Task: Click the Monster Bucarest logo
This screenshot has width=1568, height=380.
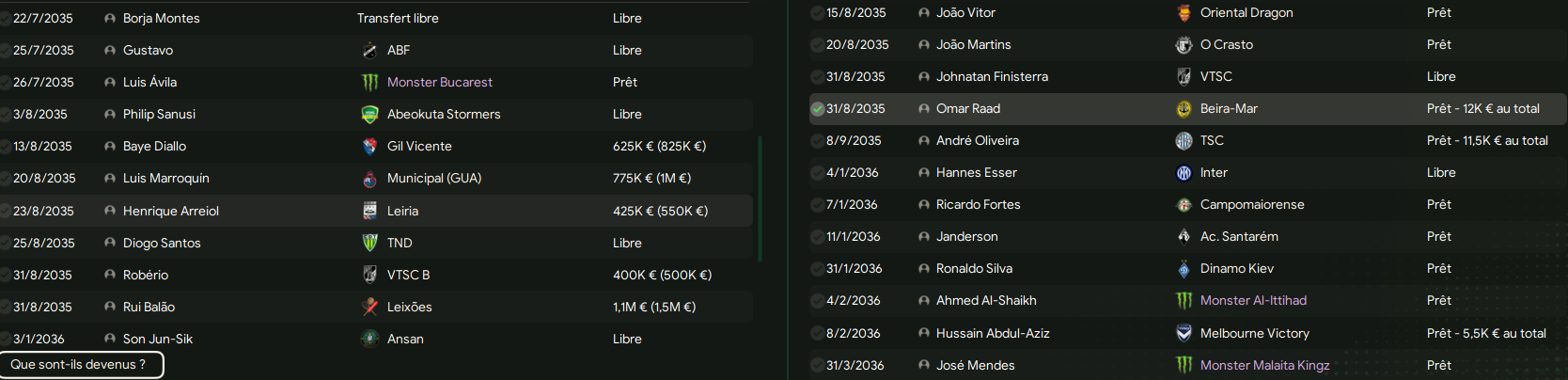Action: 369,82
